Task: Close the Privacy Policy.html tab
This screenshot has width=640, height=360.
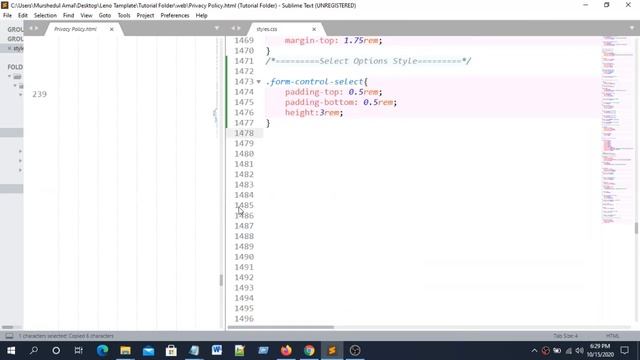Action: (111, 29)
